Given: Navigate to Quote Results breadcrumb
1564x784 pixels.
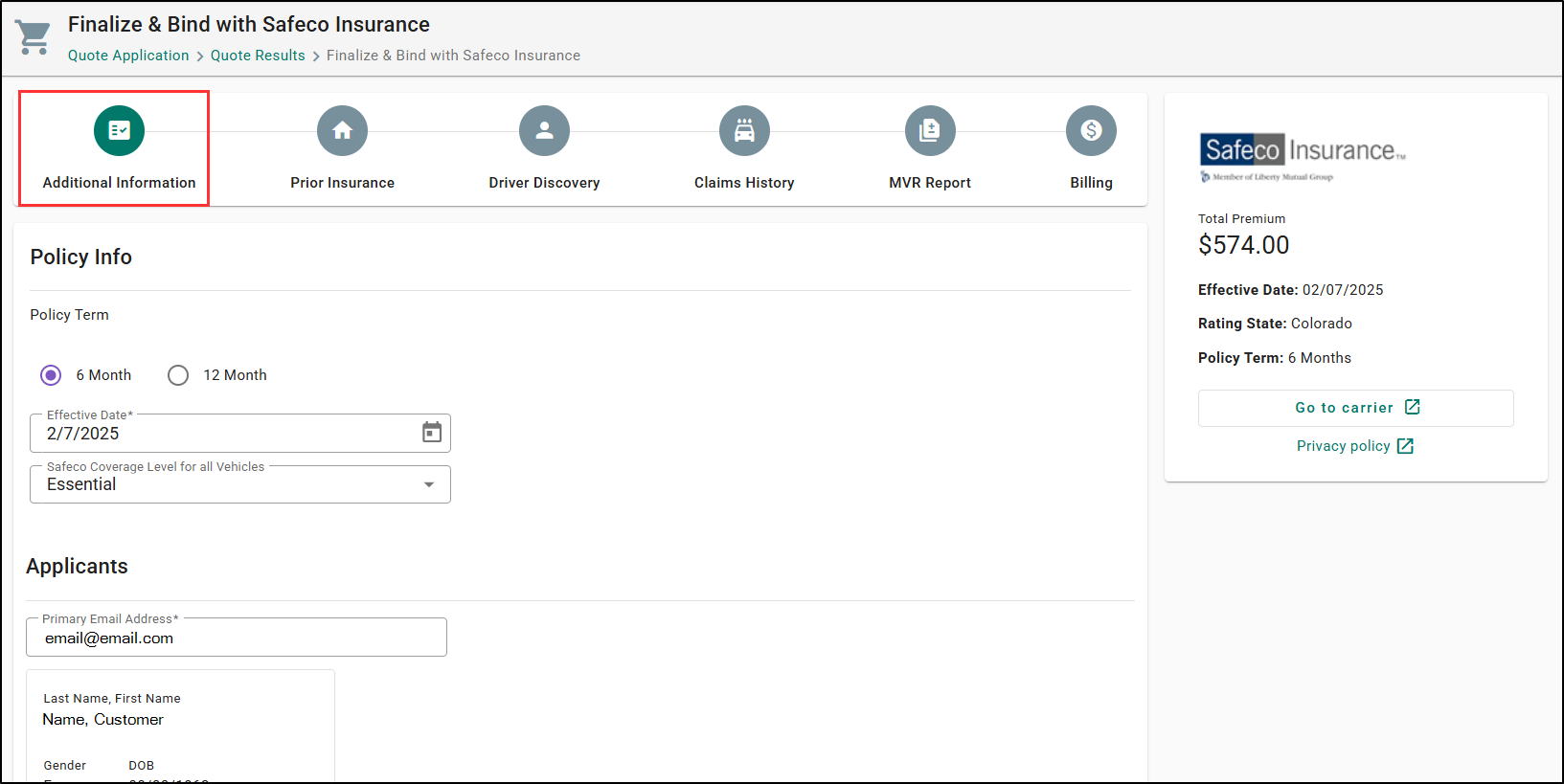Looking at the screenshot, I should [258, 56].
